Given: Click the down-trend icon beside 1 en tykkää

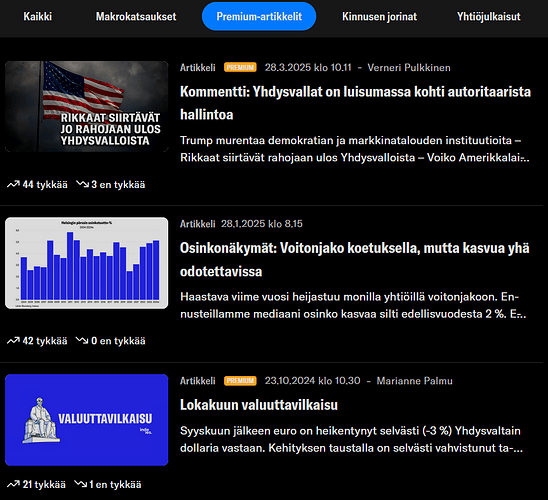Looking at the screenshot, I should point(81,484).
